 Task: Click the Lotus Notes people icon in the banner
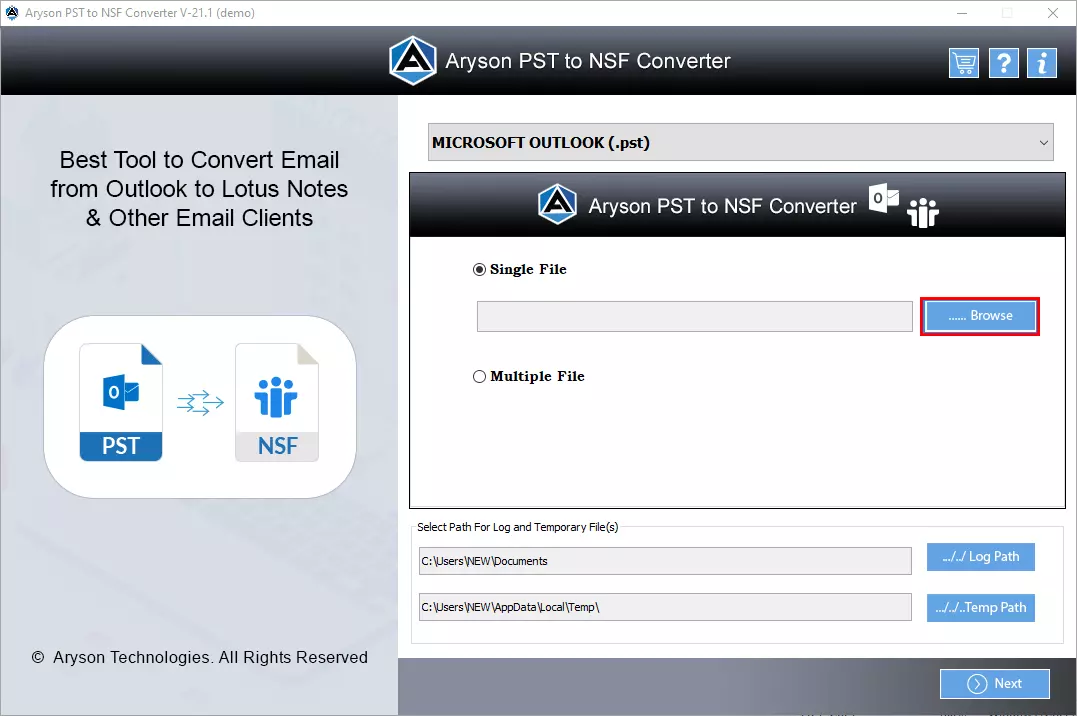[x=922, y=212]
